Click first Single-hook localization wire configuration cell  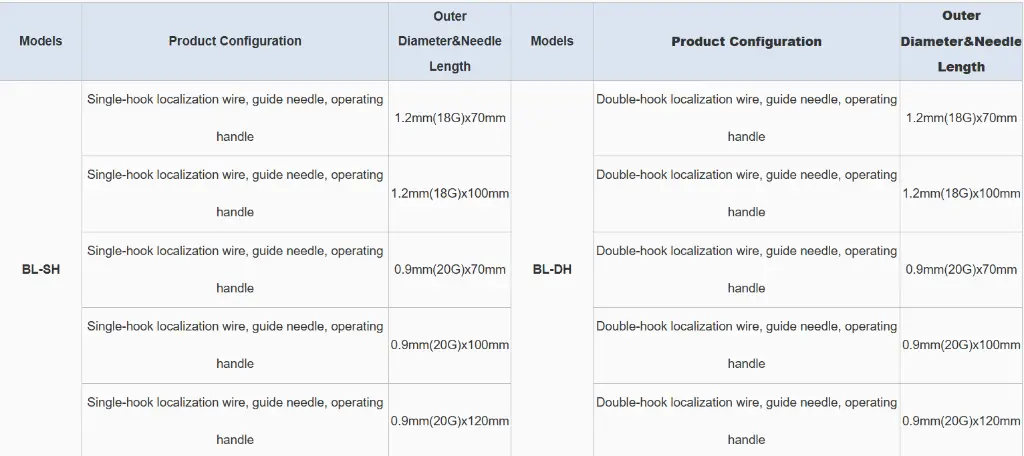tap(235, 118)
